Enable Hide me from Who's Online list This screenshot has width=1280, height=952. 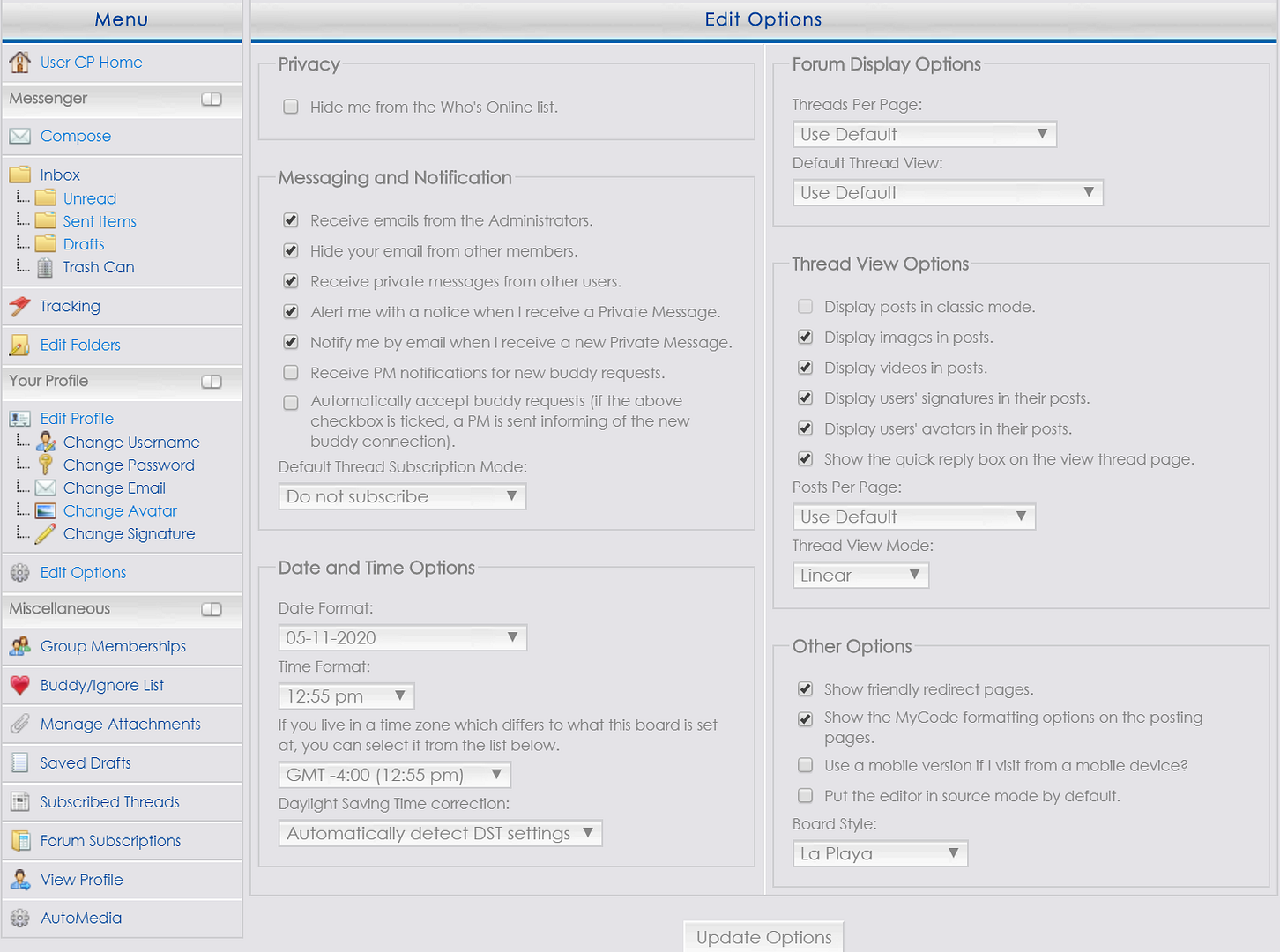pos(290,107)
